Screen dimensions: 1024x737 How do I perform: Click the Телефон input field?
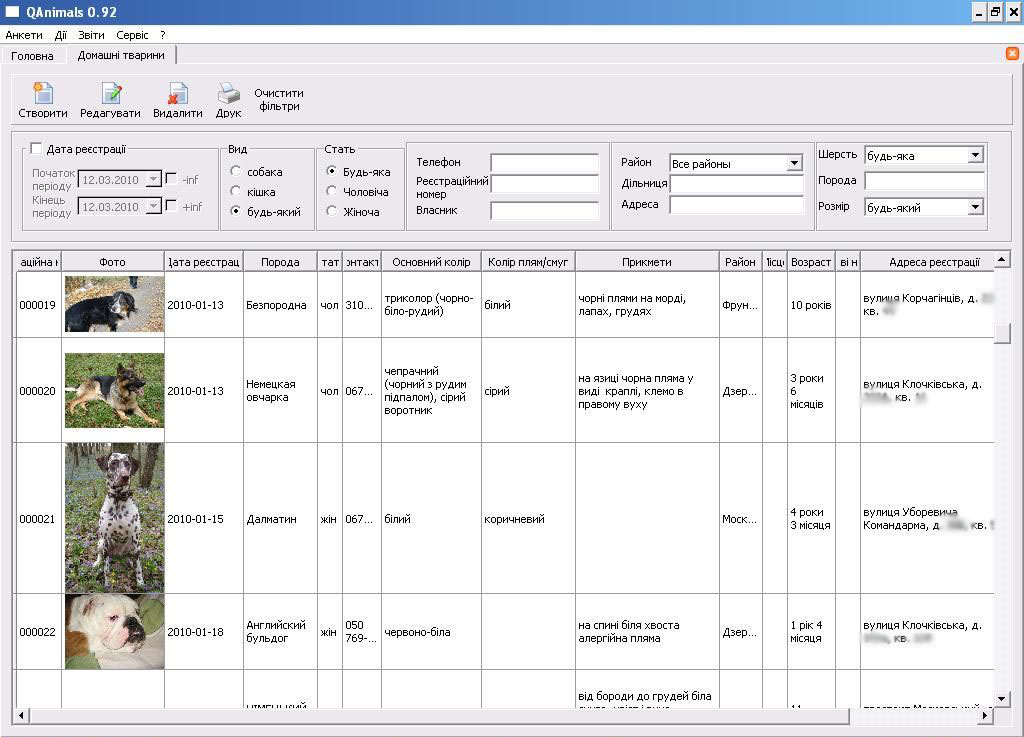click(544, 163)
